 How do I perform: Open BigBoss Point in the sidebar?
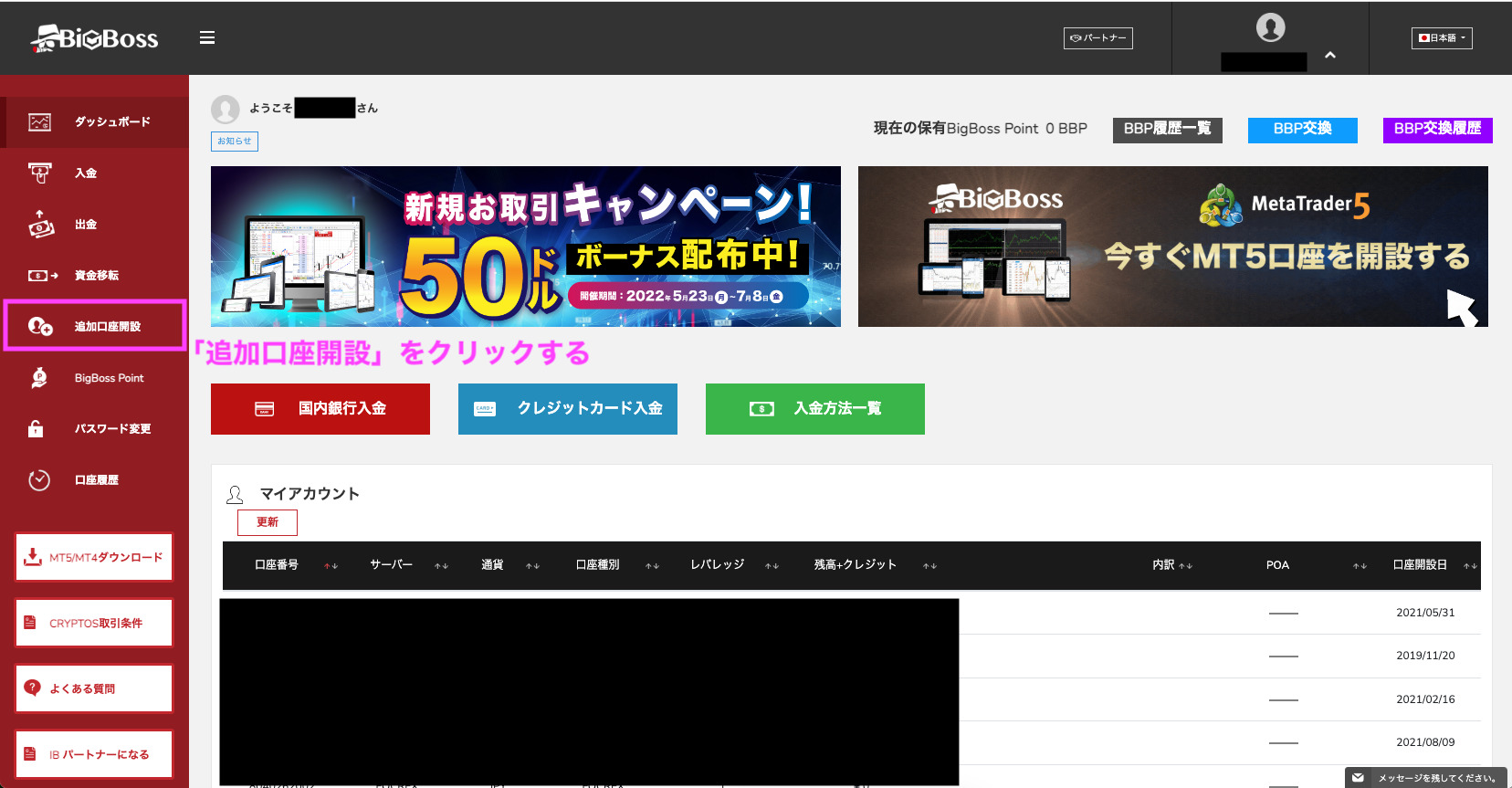click(95, 378)
